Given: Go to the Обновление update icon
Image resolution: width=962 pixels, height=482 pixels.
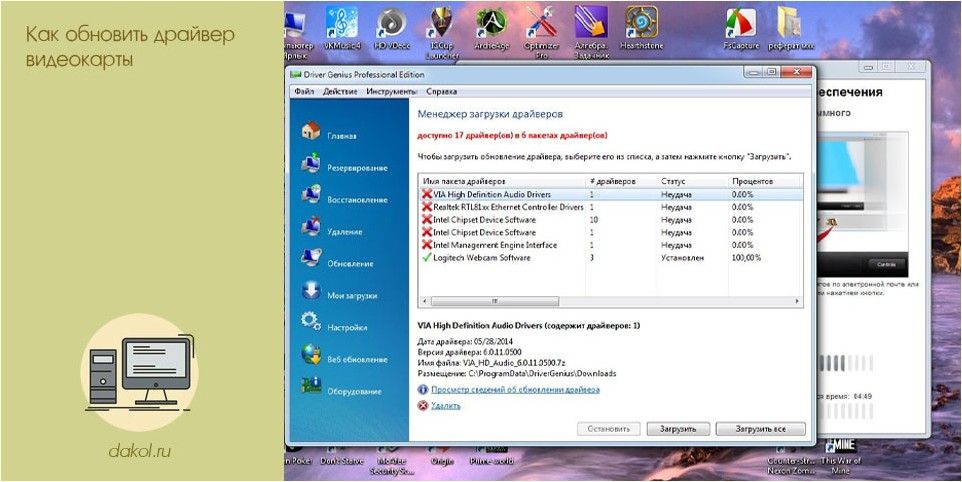Looking at the screenshot, I should pyautogui.click(x=311, y=259).
